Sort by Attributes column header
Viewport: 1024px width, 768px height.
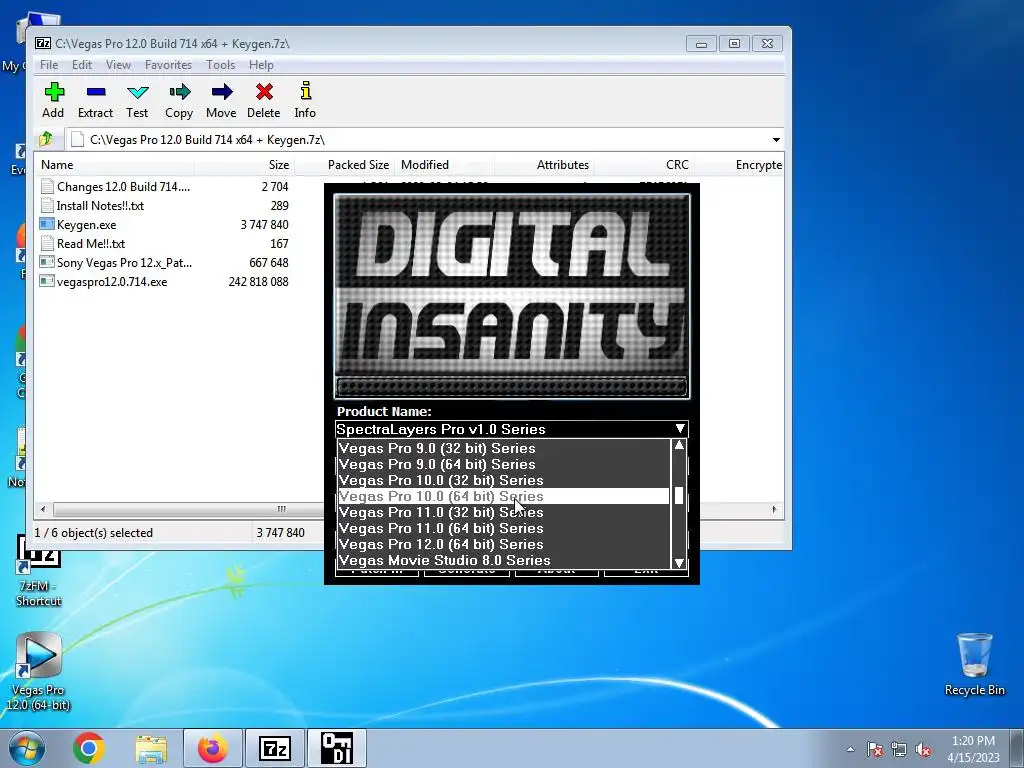(x=545, y=165)
